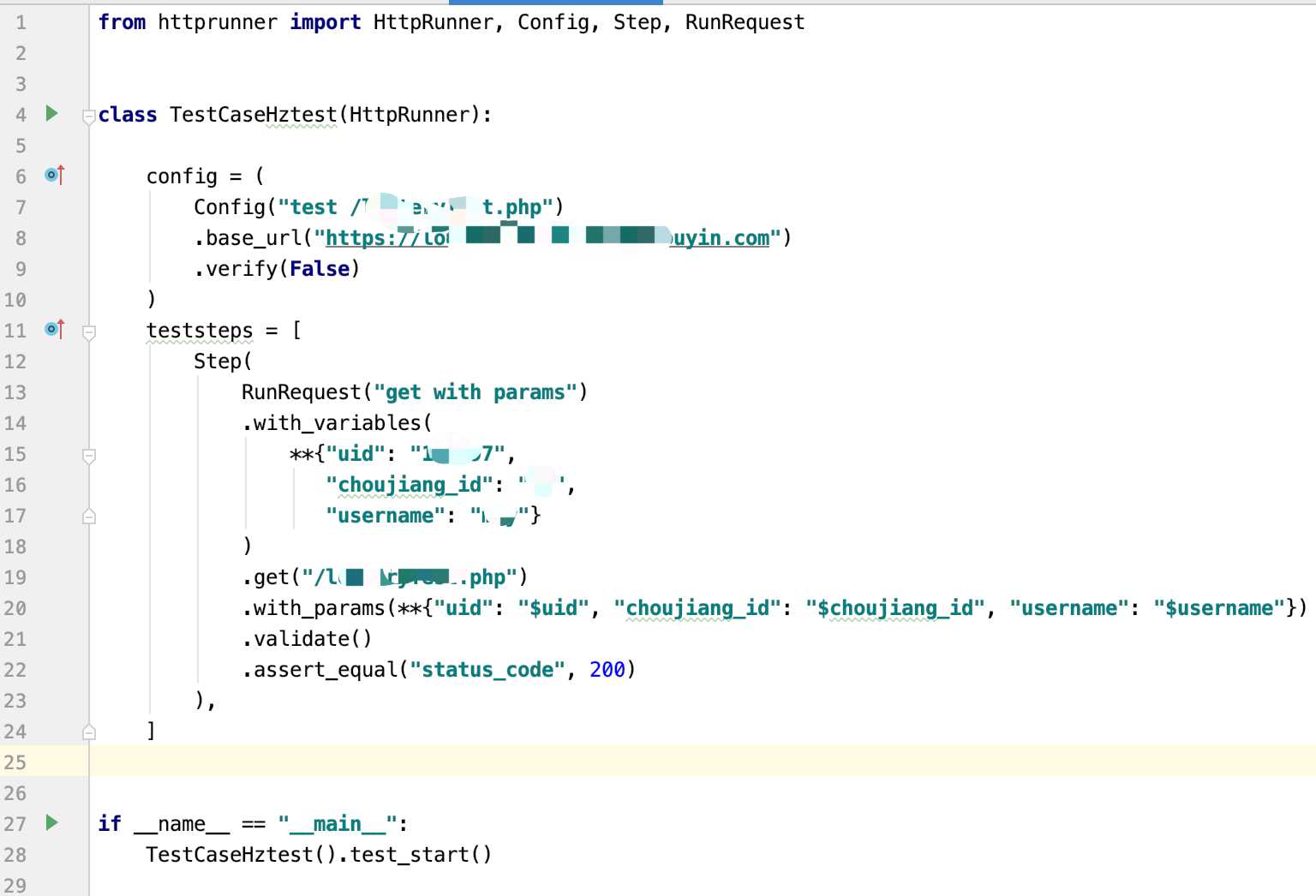Image resolution: width=1316 pixels, height=896 pixels.
Task: Click the 'False' keyword in verify
Action: click(320, 269)
